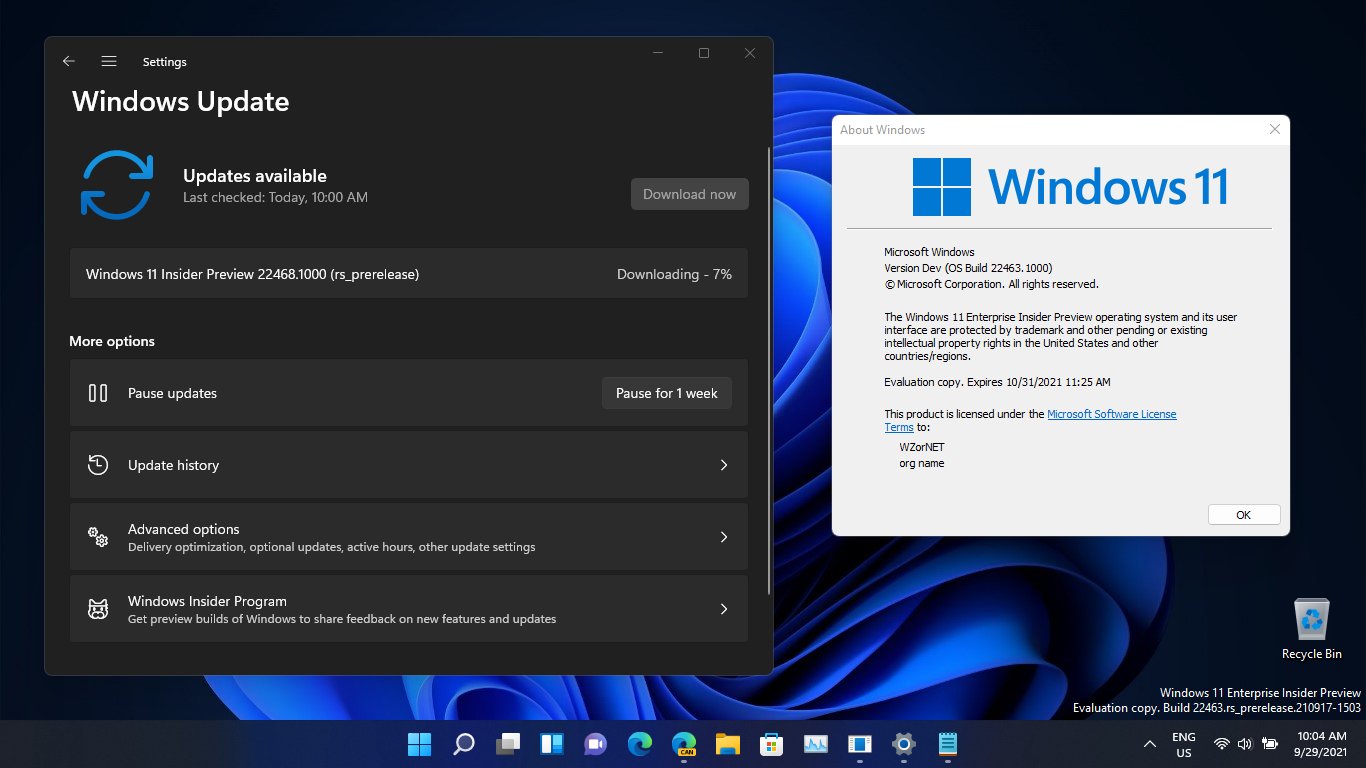Viewport: 1366px width, 768px height.
Task: Open the Start menu from the taskbar
Action: (419, 744)
